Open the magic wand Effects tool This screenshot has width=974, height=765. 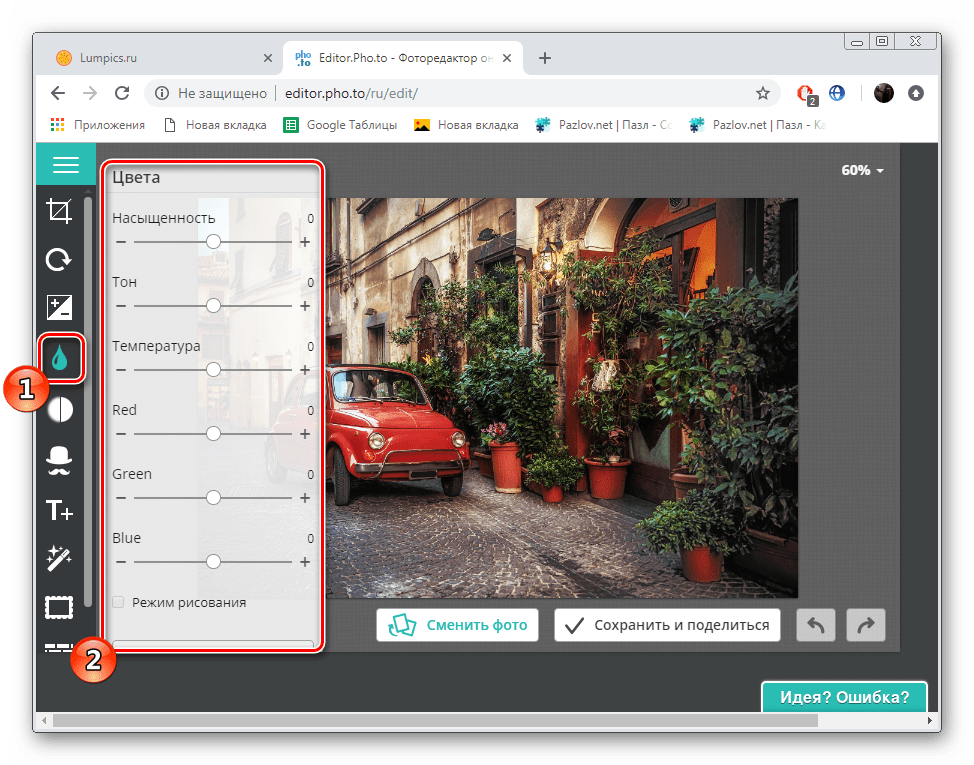click(x=60, y=558)
